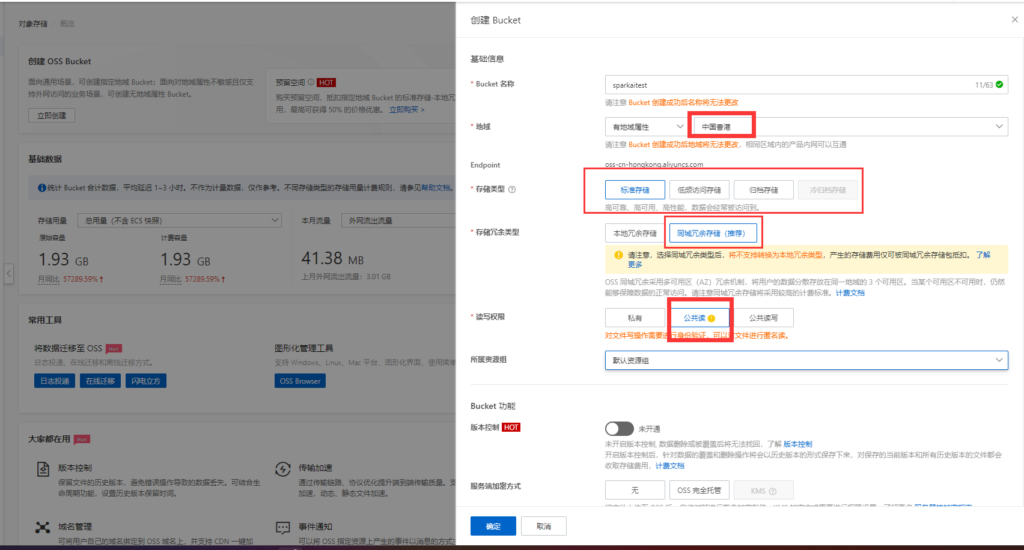
Task: Click the left sidebar collapse arrow
Action: (x=9, y=273)
